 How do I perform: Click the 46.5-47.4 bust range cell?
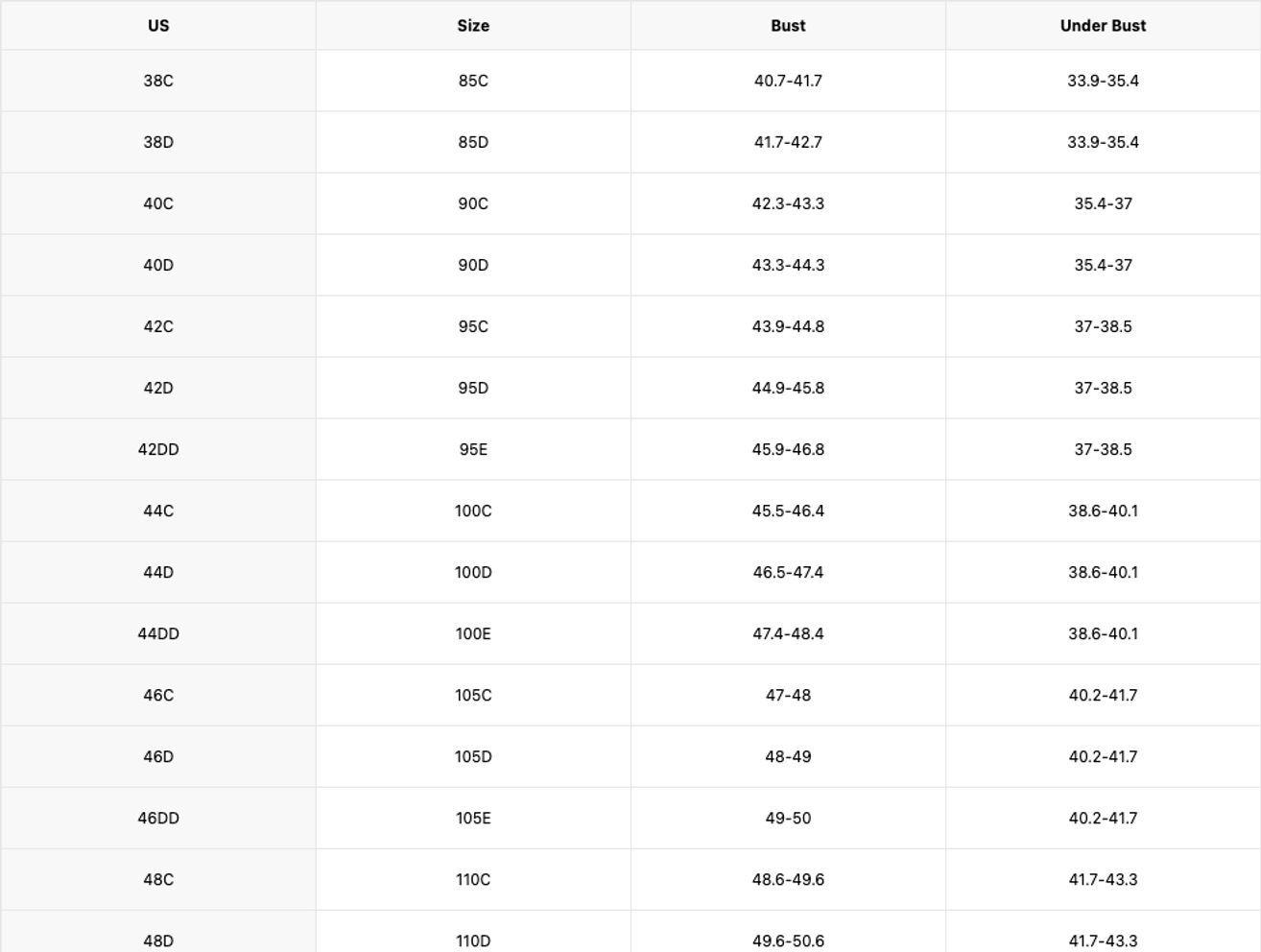[x=788, y=572]
